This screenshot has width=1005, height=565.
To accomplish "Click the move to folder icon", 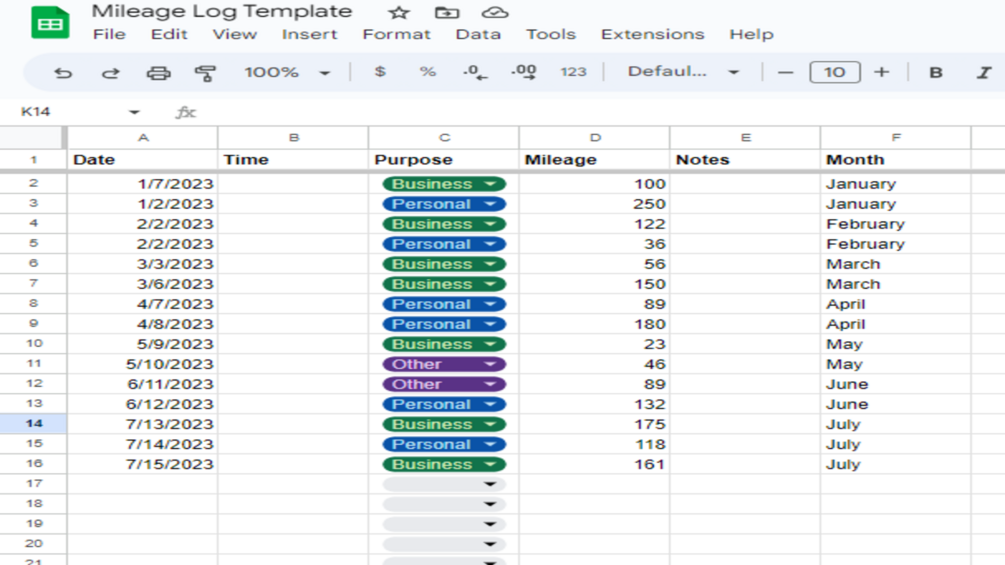I will 447,12.
